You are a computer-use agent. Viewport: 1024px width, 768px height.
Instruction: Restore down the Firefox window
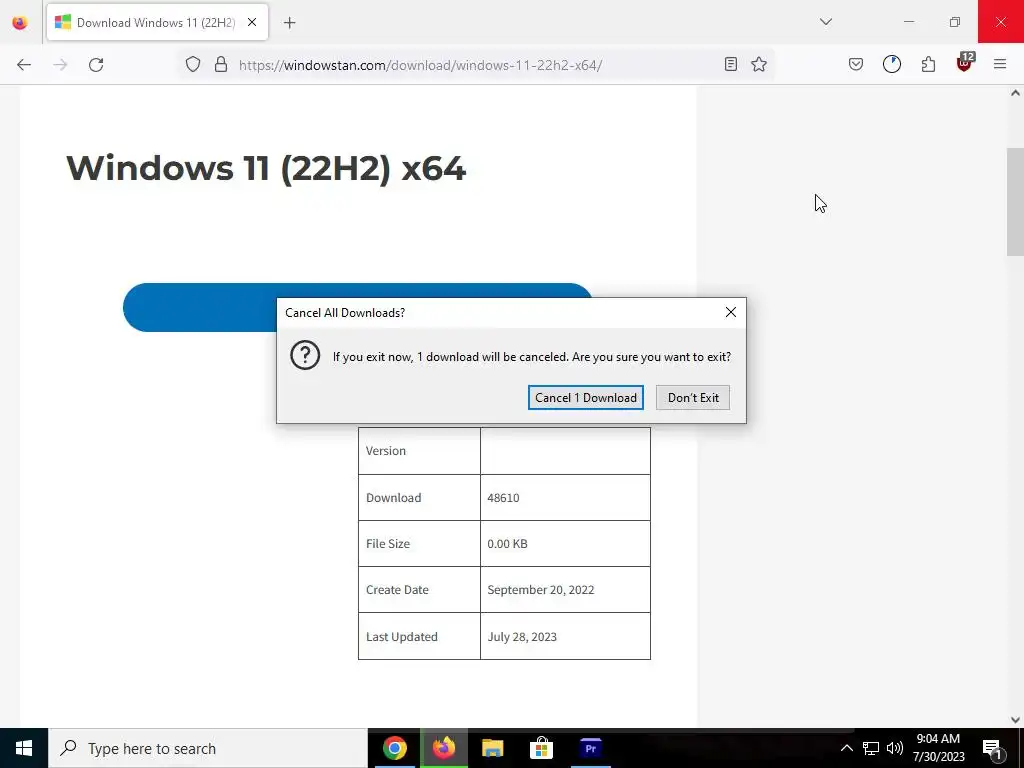pos(955,22)
